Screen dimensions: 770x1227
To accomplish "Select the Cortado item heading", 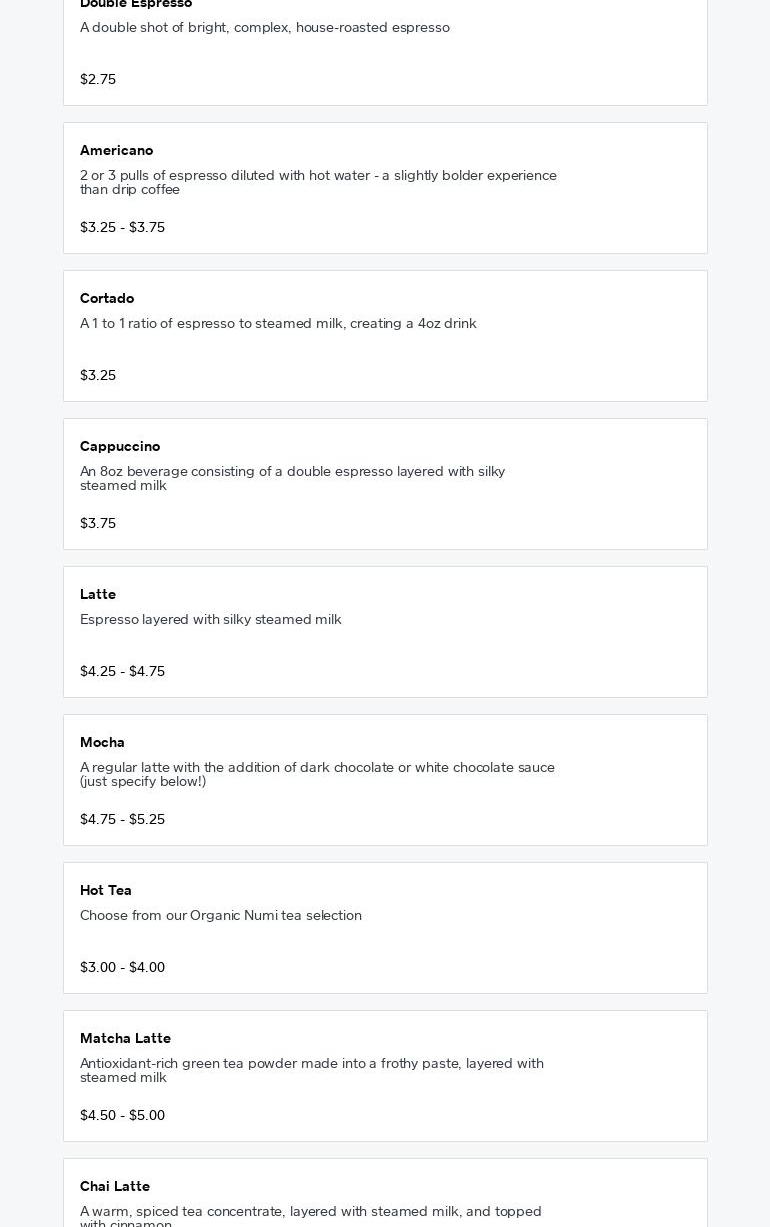I will coord(107,298).
